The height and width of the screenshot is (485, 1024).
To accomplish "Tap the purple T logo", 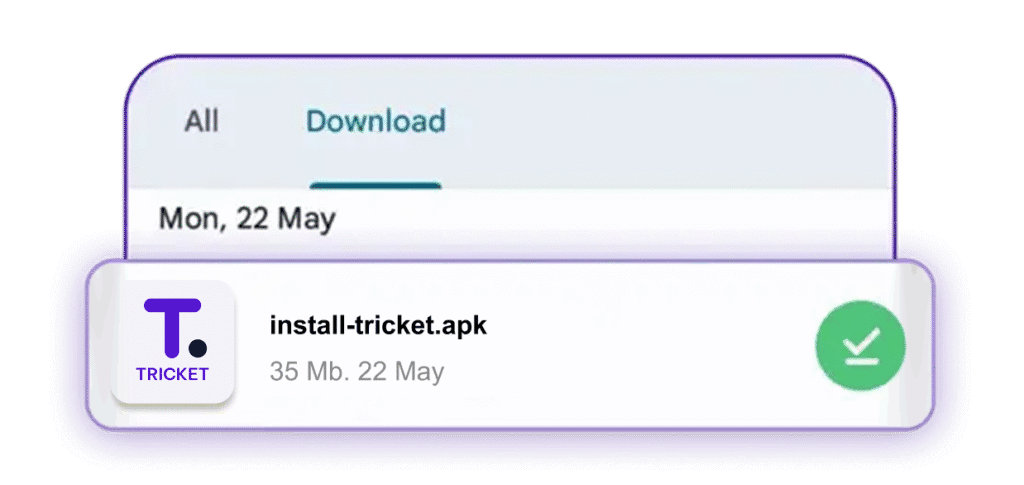I will click(172, 328).
